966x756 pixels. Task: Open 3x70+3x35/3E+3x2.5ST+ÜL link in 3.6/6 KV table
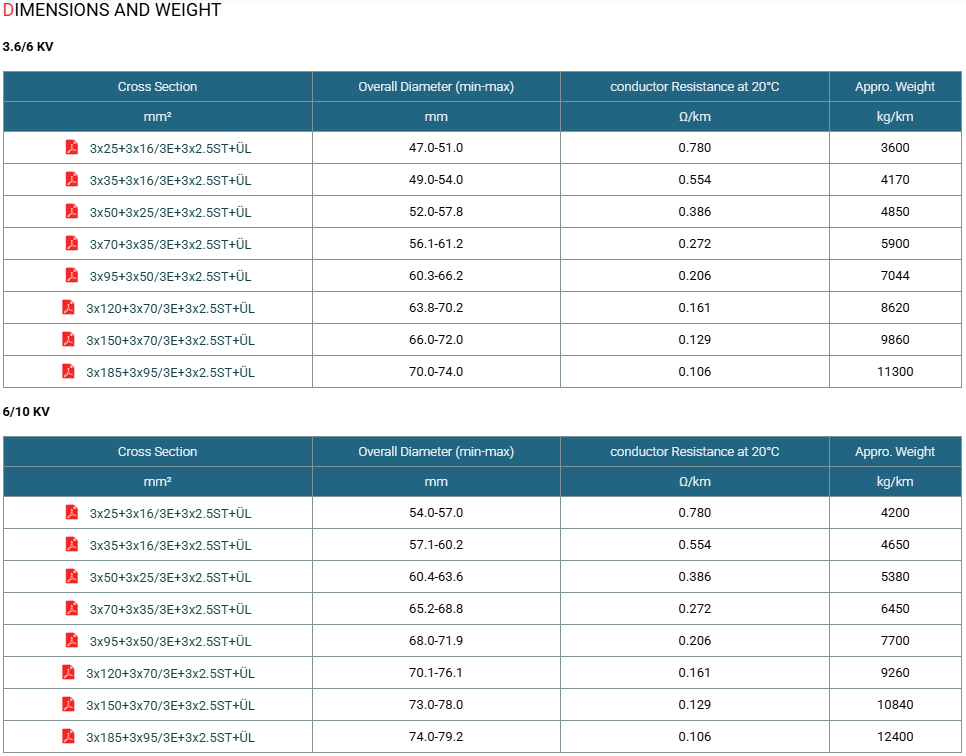[x=171, y=245]
